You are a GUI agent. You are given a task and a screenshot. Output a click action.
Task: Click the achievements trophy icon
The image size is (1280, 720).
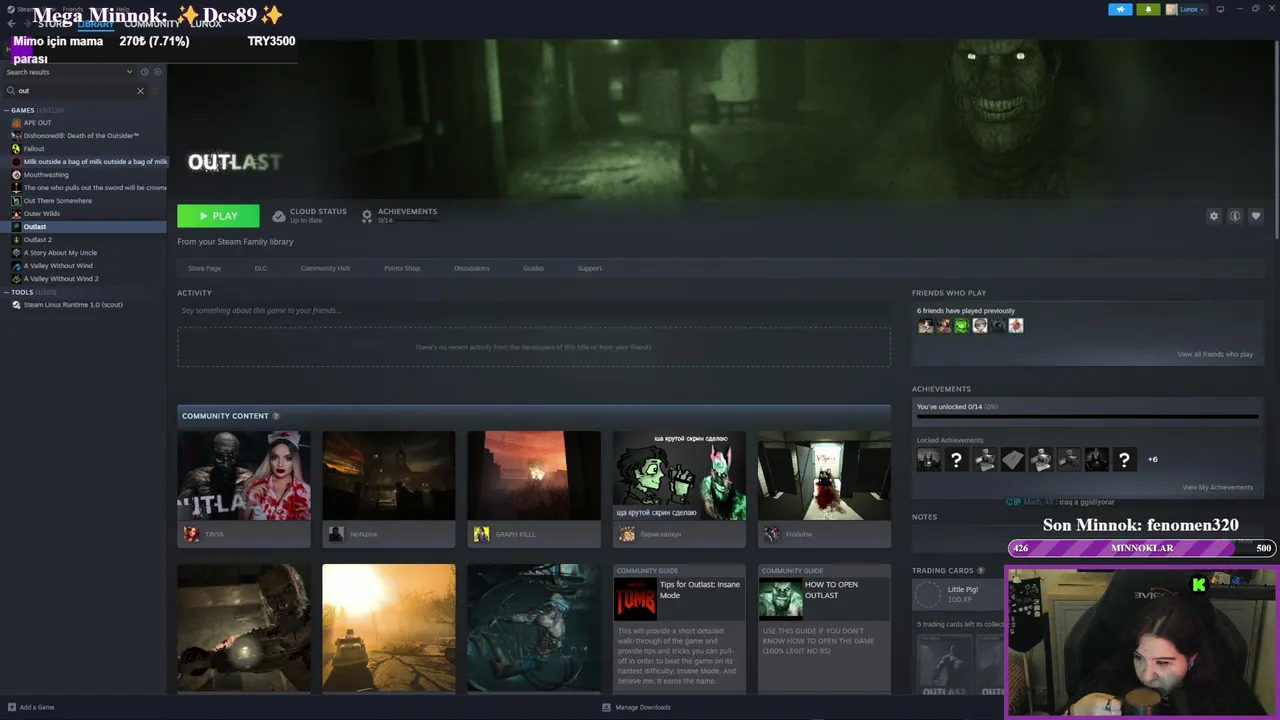click(x=367, y=216)
